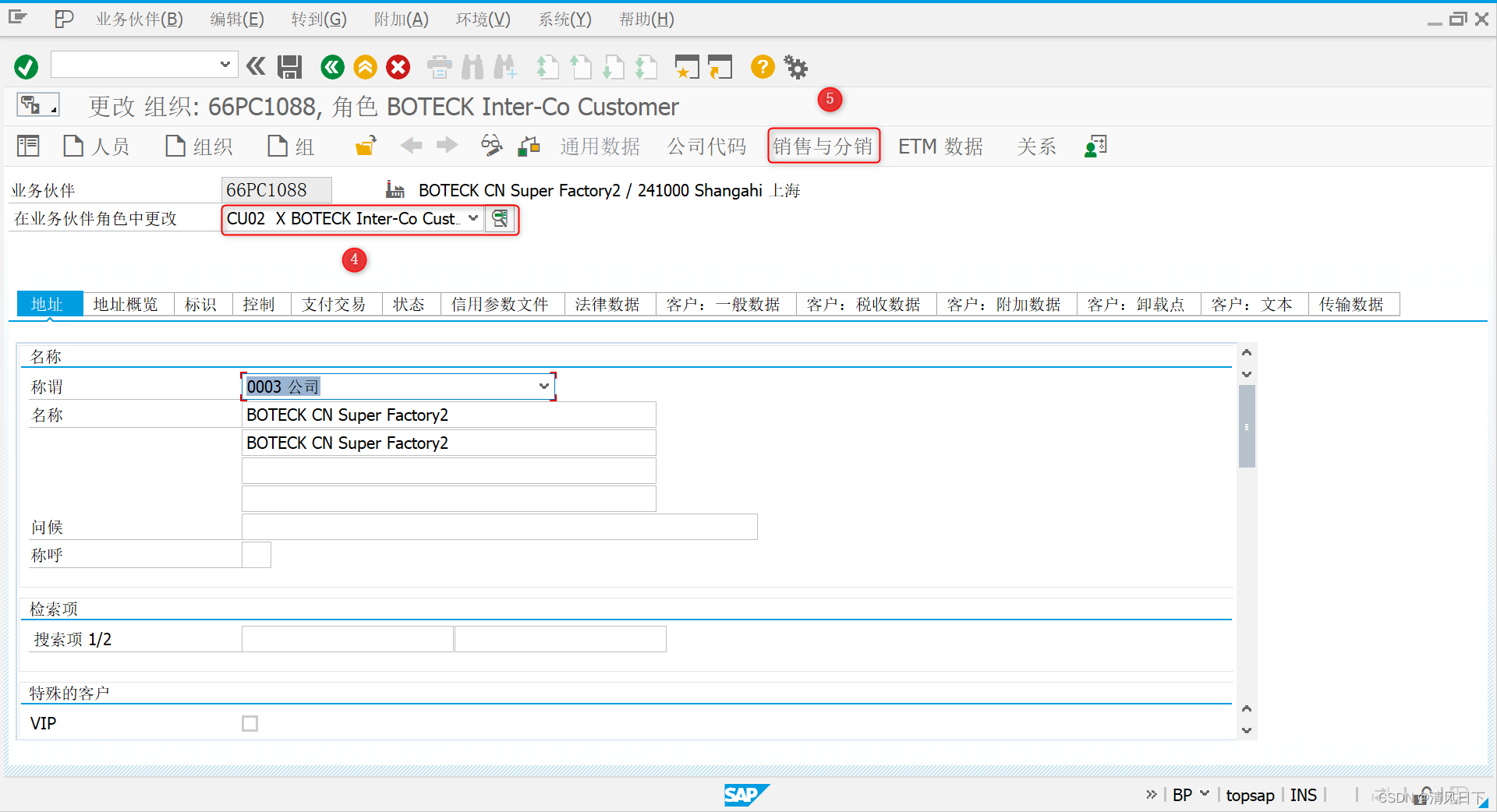Image resolution: width=1497 pixels, height=812 pixels.
Task: Click the first 名称 field BOTECK CN Super Factory2
Action: [449, 415]
